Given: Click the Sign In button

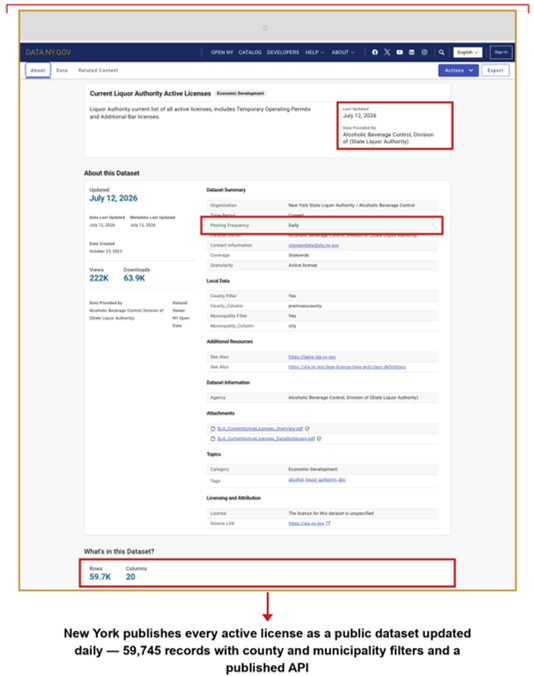Looking at the screenshot, I should (501, 52).
